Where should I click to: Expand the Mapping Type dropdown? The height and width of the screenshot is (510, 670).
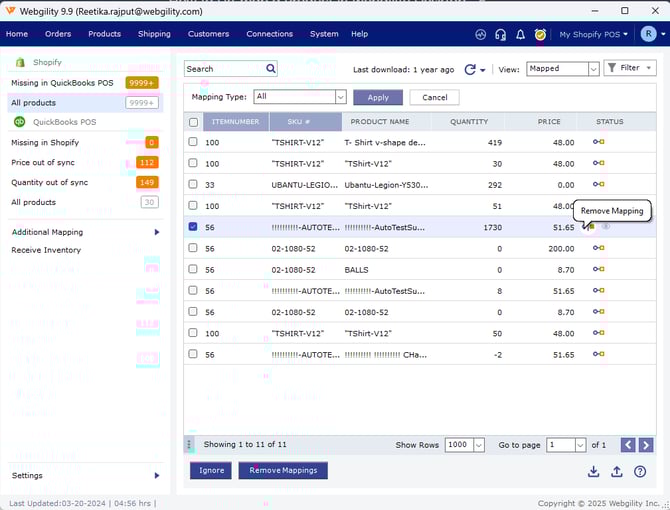click(340, 97)
